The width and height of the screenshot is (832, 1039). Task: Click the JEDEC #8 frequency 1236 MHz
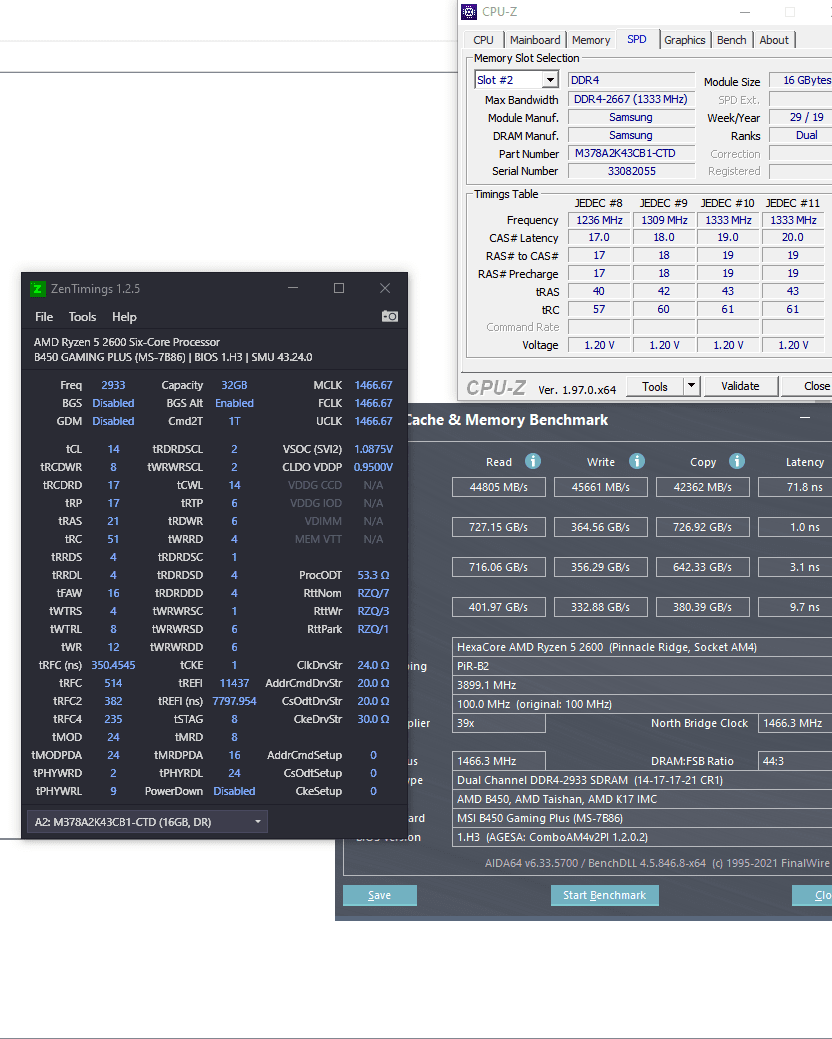(599, 220)
